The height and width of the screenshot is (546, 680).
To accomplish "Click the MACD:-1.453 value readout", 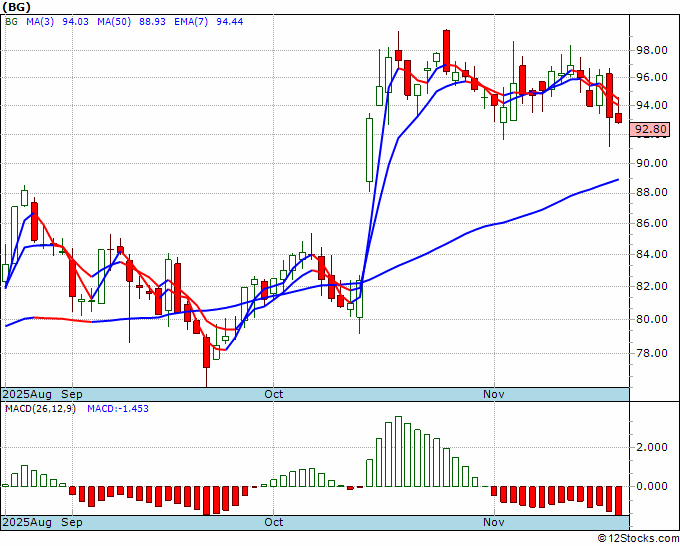I will coord(118,409).
